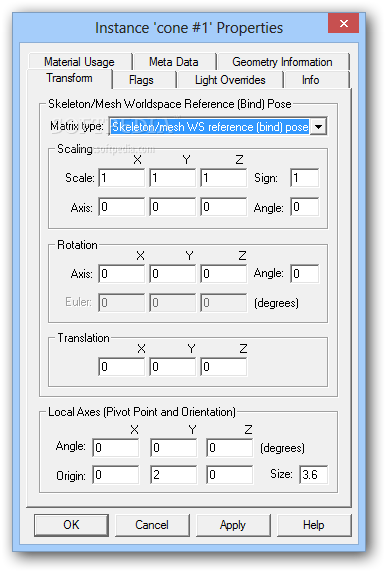386x572 pixels.
Task: Click the Scaling Scale Z field
Action: click(224, 178)
